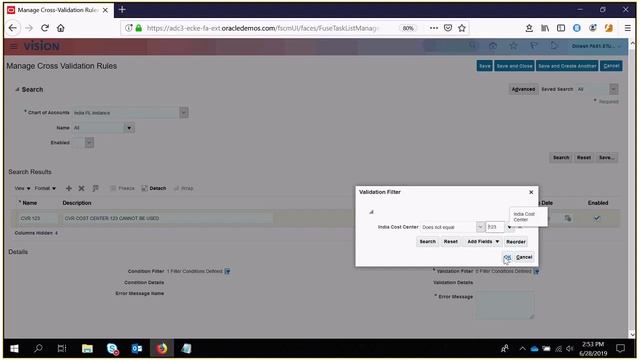Toggle the Firefox sidebar icon

pos(561,28)
